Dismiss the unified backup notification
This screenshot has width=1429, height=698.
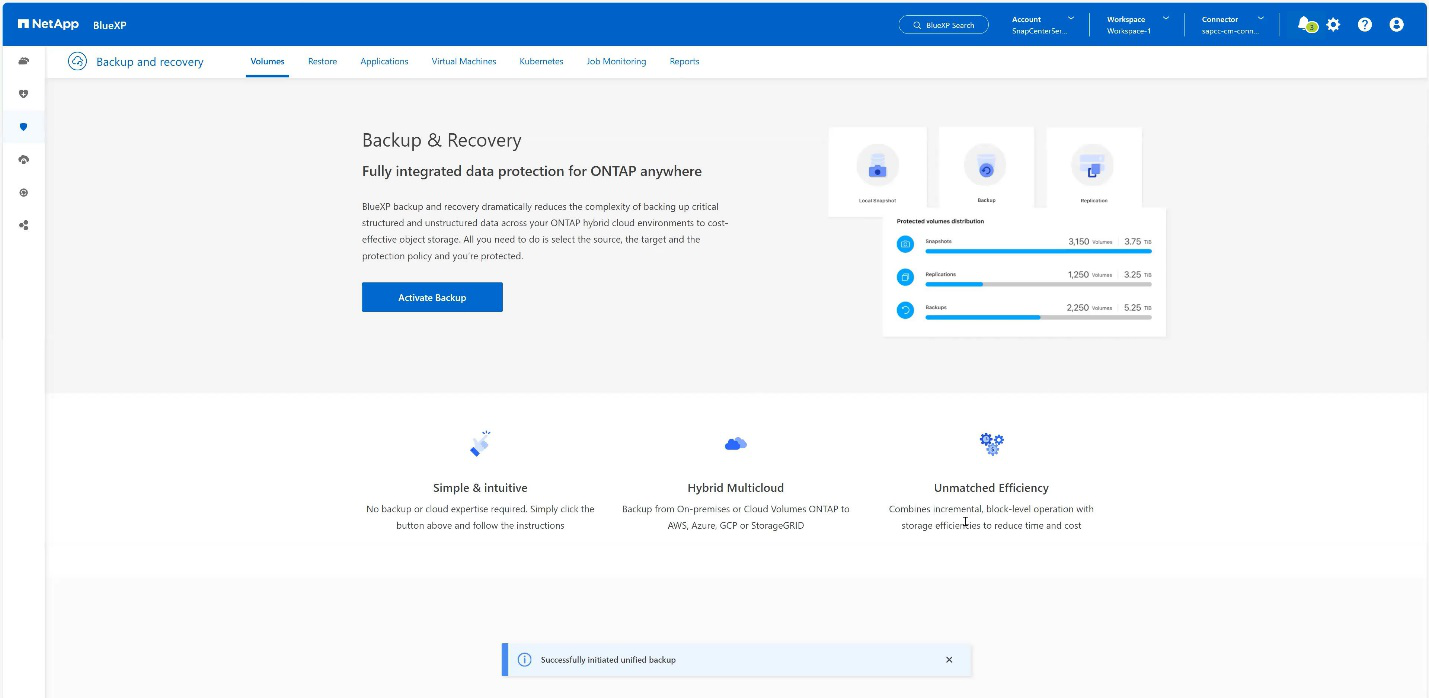click(x=949, y=660)
